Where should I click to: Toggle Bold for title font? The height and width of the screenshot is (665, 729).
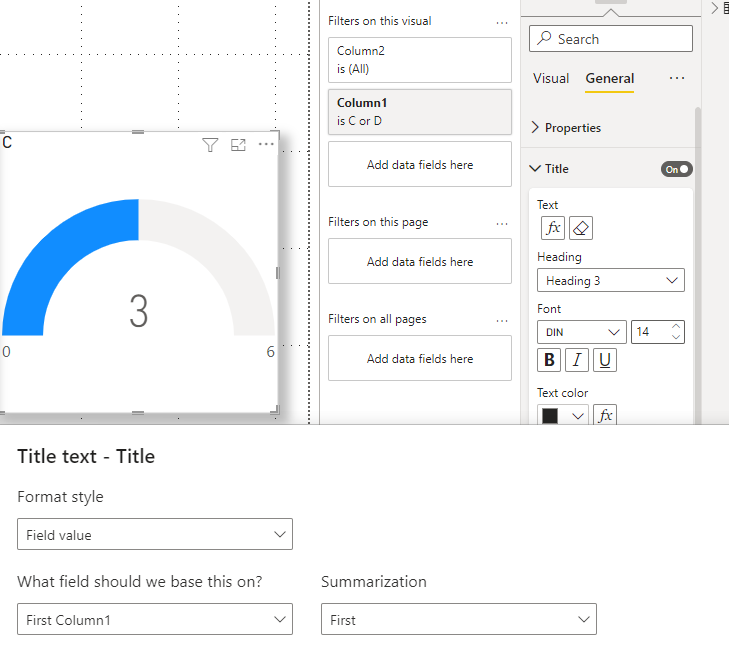point(549,360)
